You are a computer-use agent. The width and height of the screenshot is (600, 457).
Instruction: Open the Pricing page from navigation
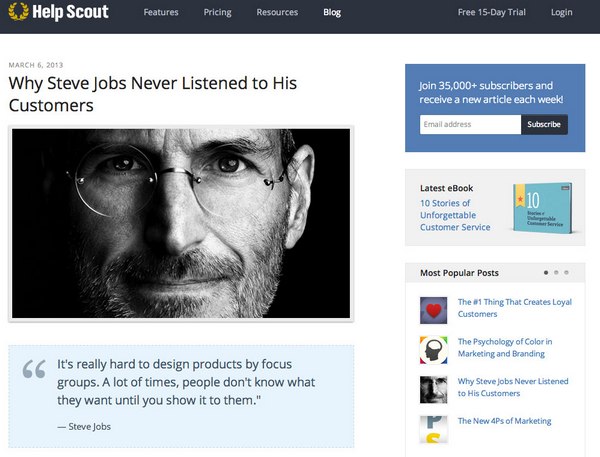point(217,12)
